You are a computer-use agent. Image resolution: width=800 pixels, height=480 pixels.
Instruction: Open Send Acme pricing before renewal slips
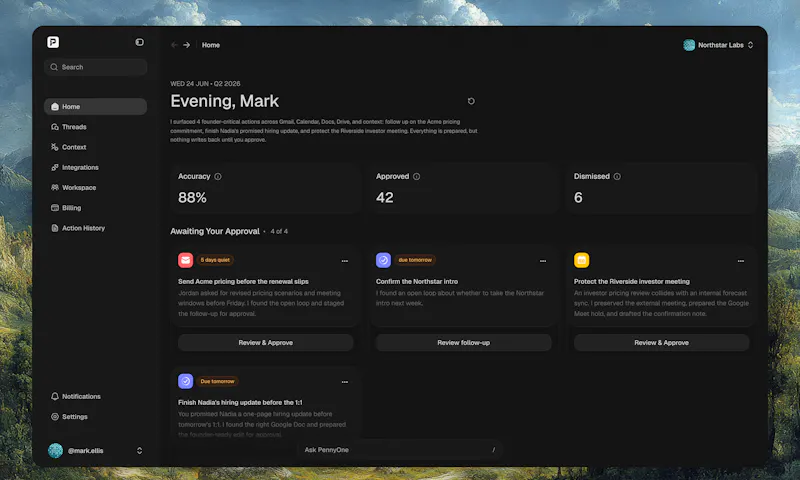click(243, 282)
